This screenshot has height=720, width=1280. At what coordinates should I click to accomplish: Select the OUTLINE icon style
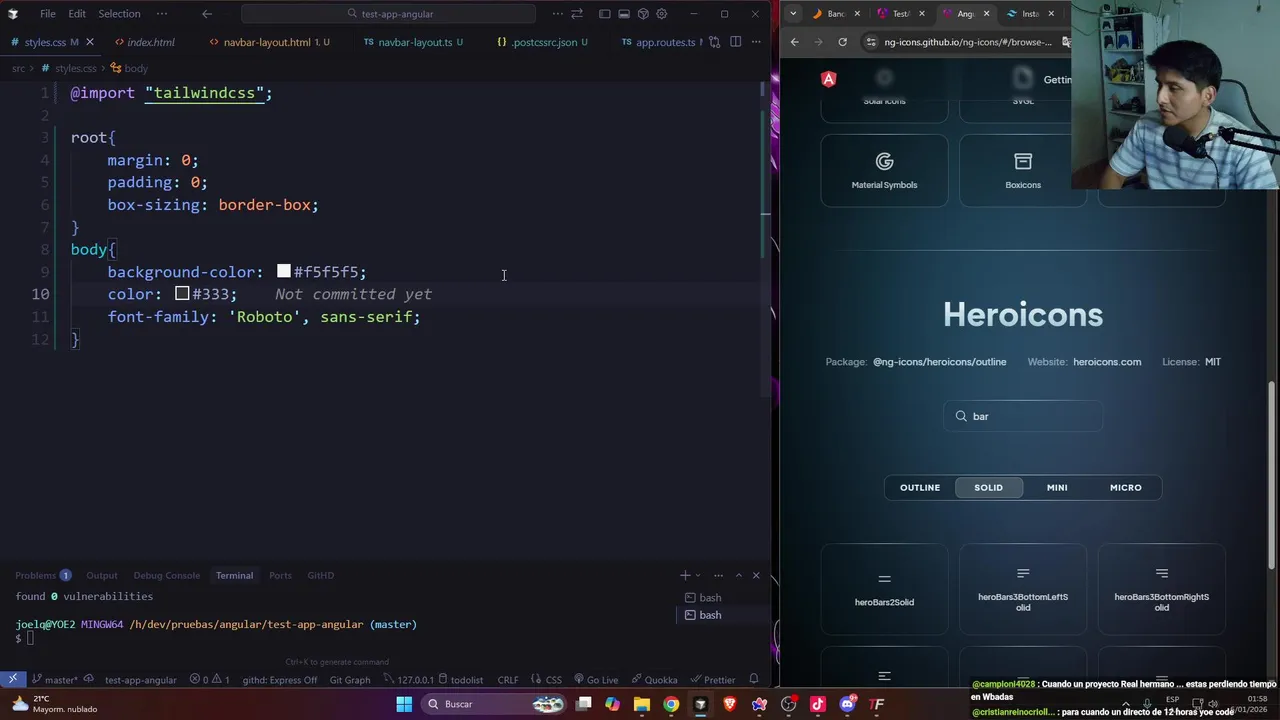pos(920,488)
